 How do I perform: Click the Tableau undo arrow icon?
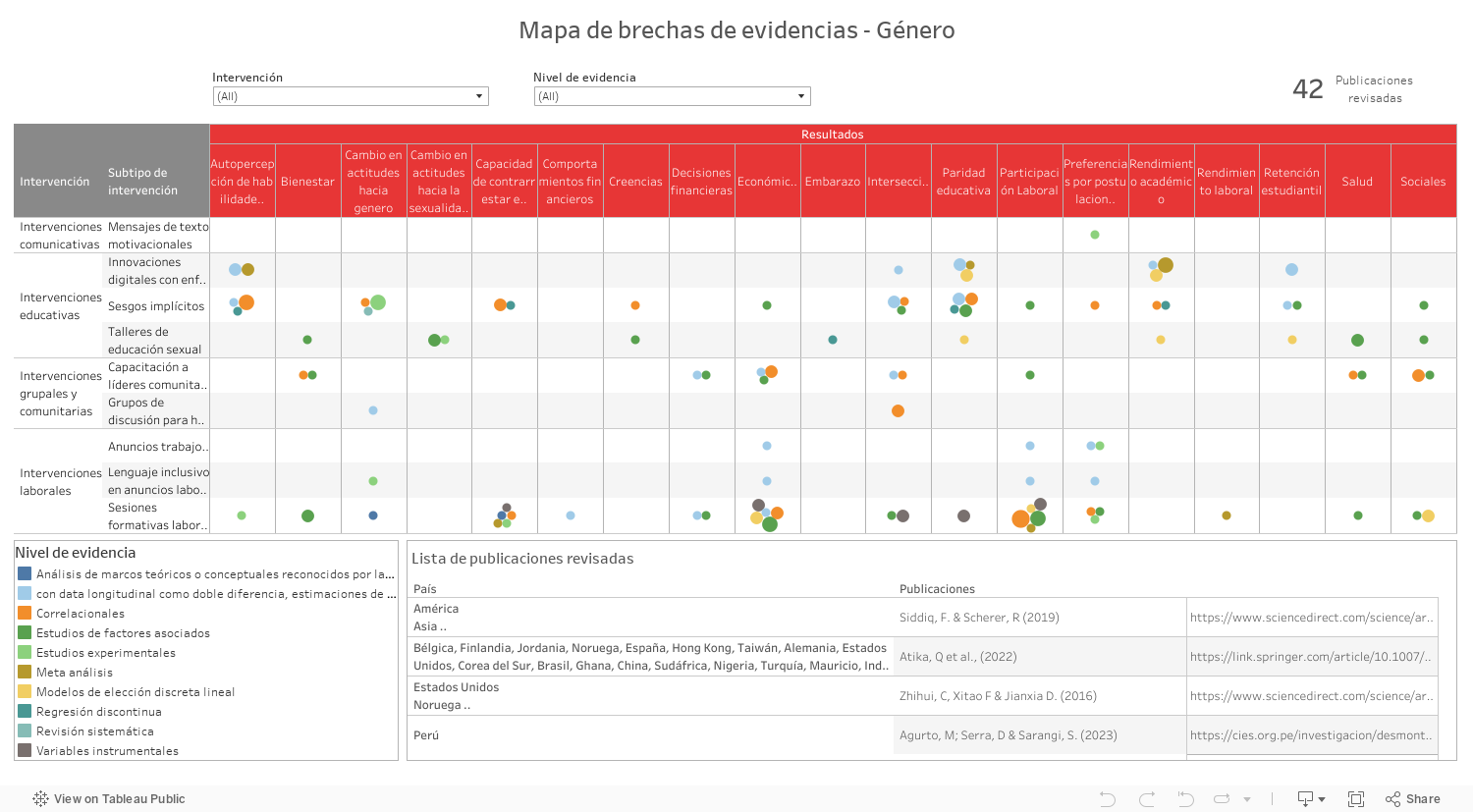[1108, 799]
